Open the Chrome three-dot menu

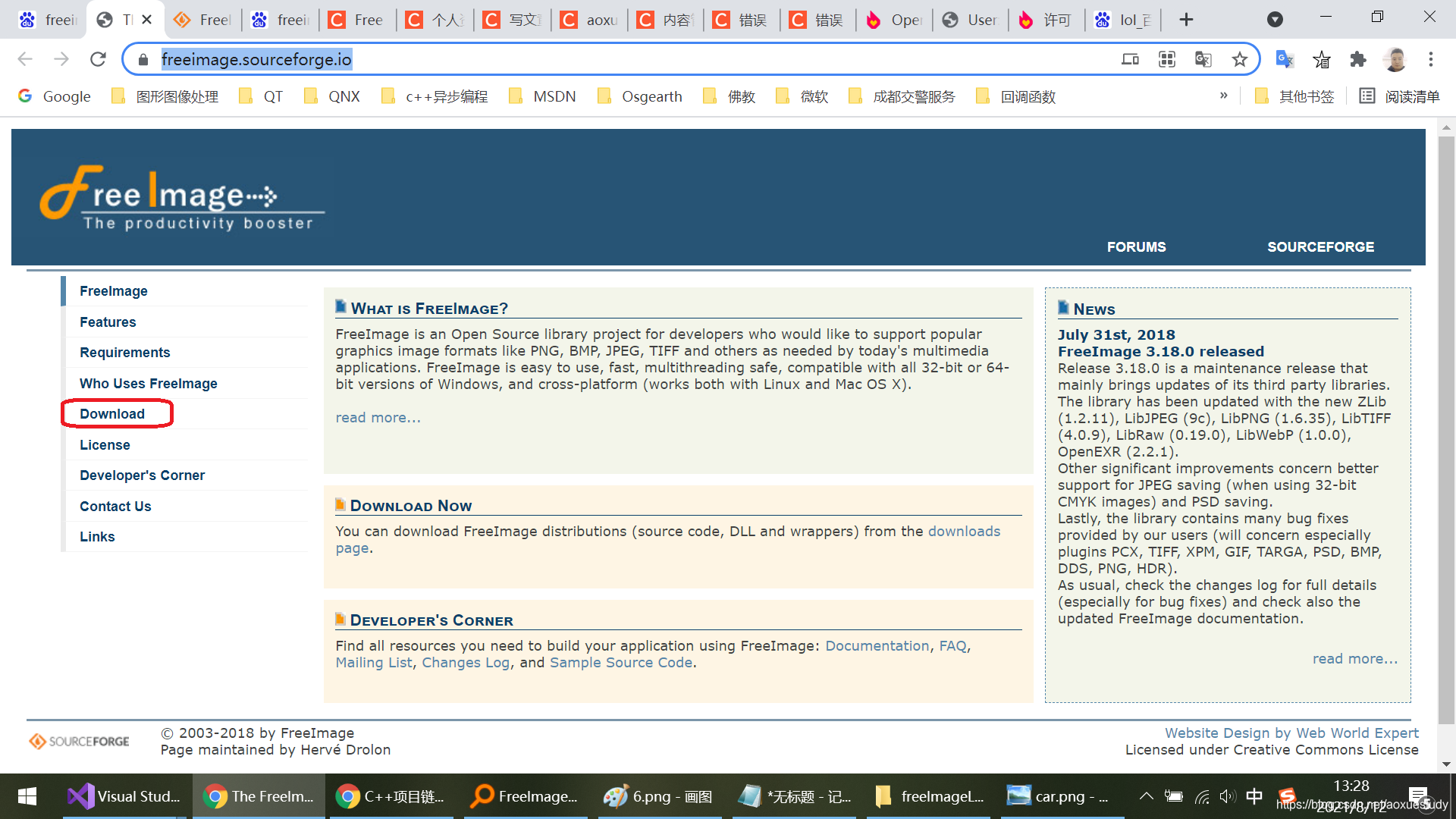click(x=1430, y=59)
